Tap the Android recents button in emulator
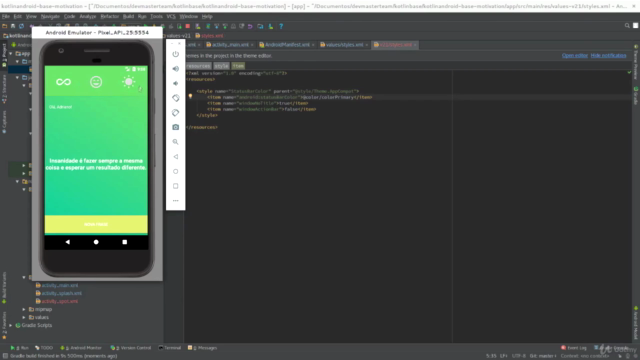Viewport: 640px width, 360px height. click(124, 242)
